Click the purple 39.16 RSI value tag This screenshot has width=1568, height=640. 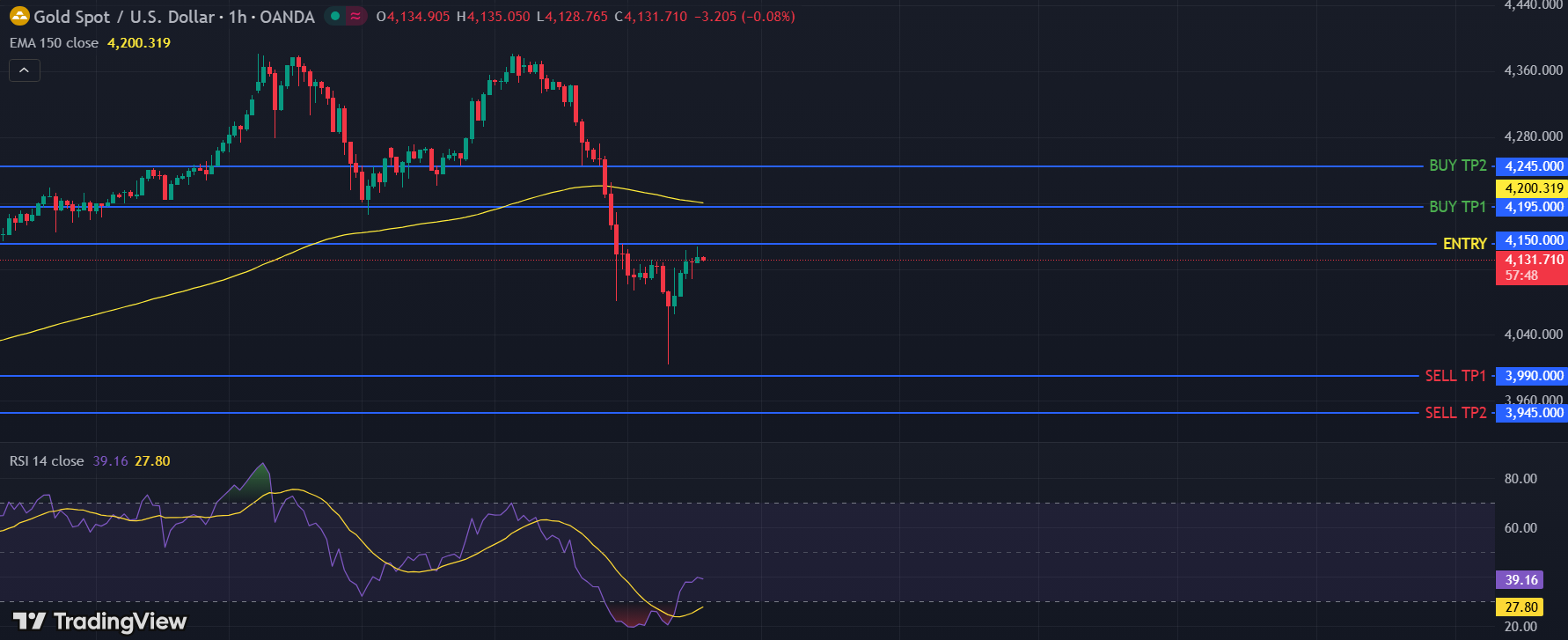tap(1520, 580)
